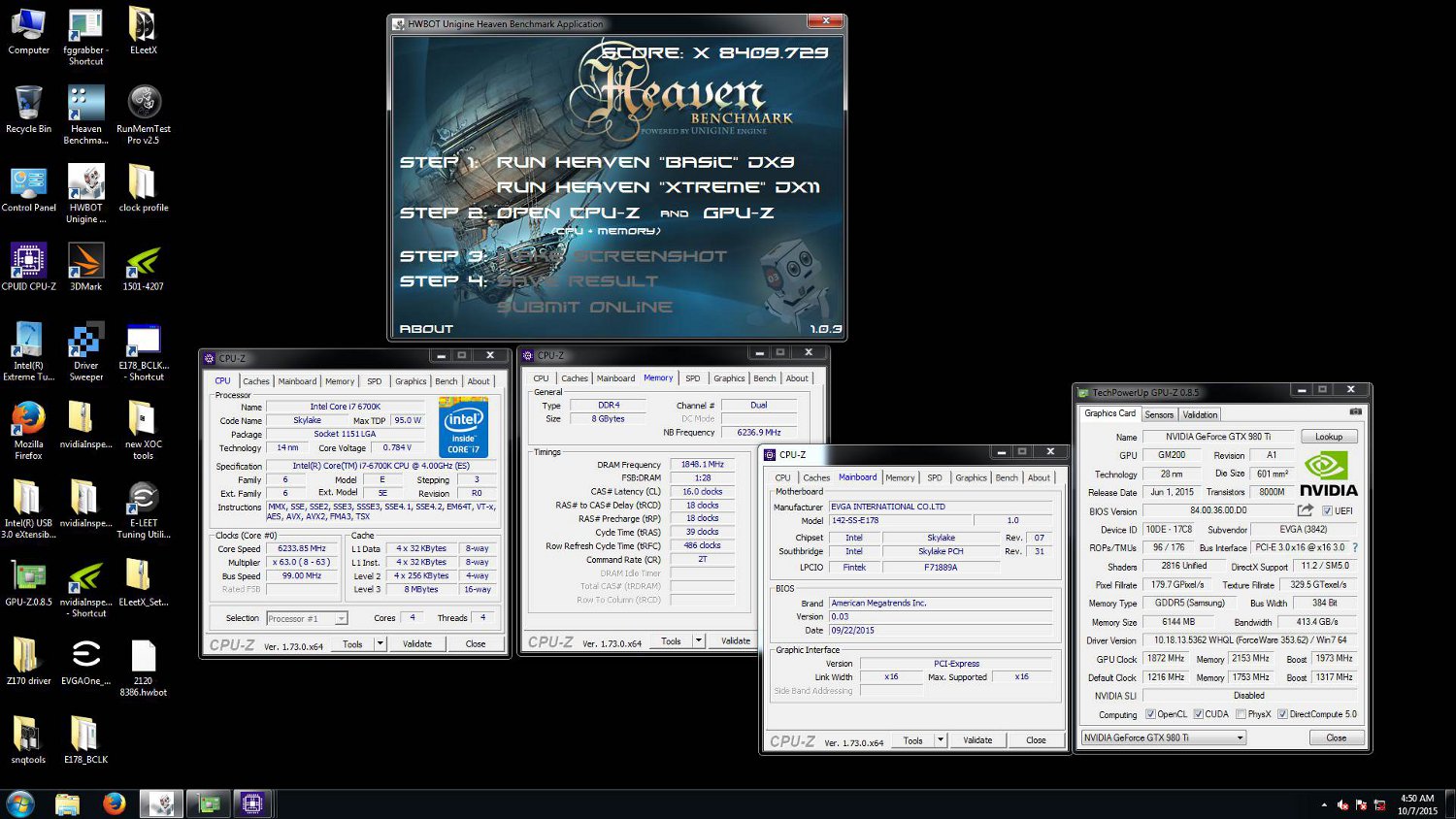Viewport: 1456px width, 819px height.
Task: Toggle the OpenCL computing checkbox
Action: click(1150, 714)
